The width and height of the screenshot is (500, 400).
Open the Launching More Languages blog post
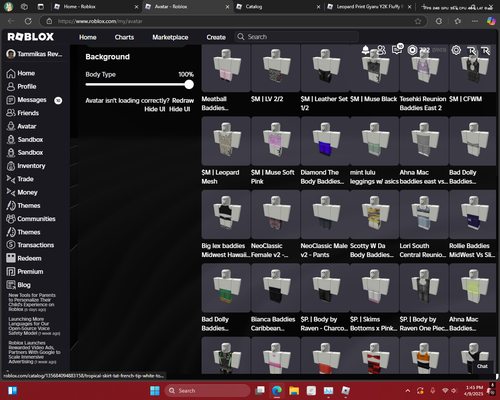(34, 326)
